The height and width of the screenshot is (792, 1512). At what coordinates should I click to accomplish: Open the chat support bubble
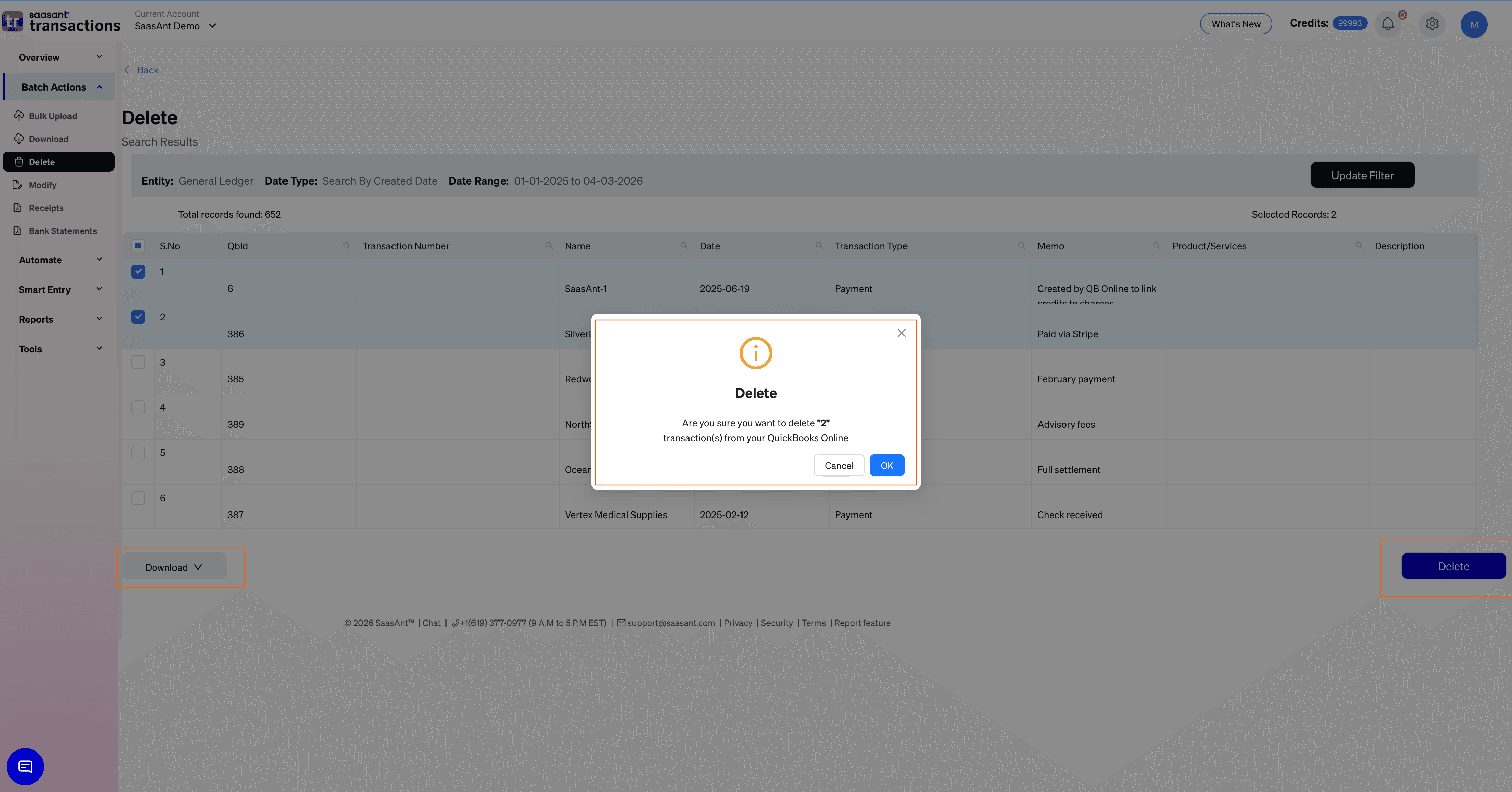25,766
